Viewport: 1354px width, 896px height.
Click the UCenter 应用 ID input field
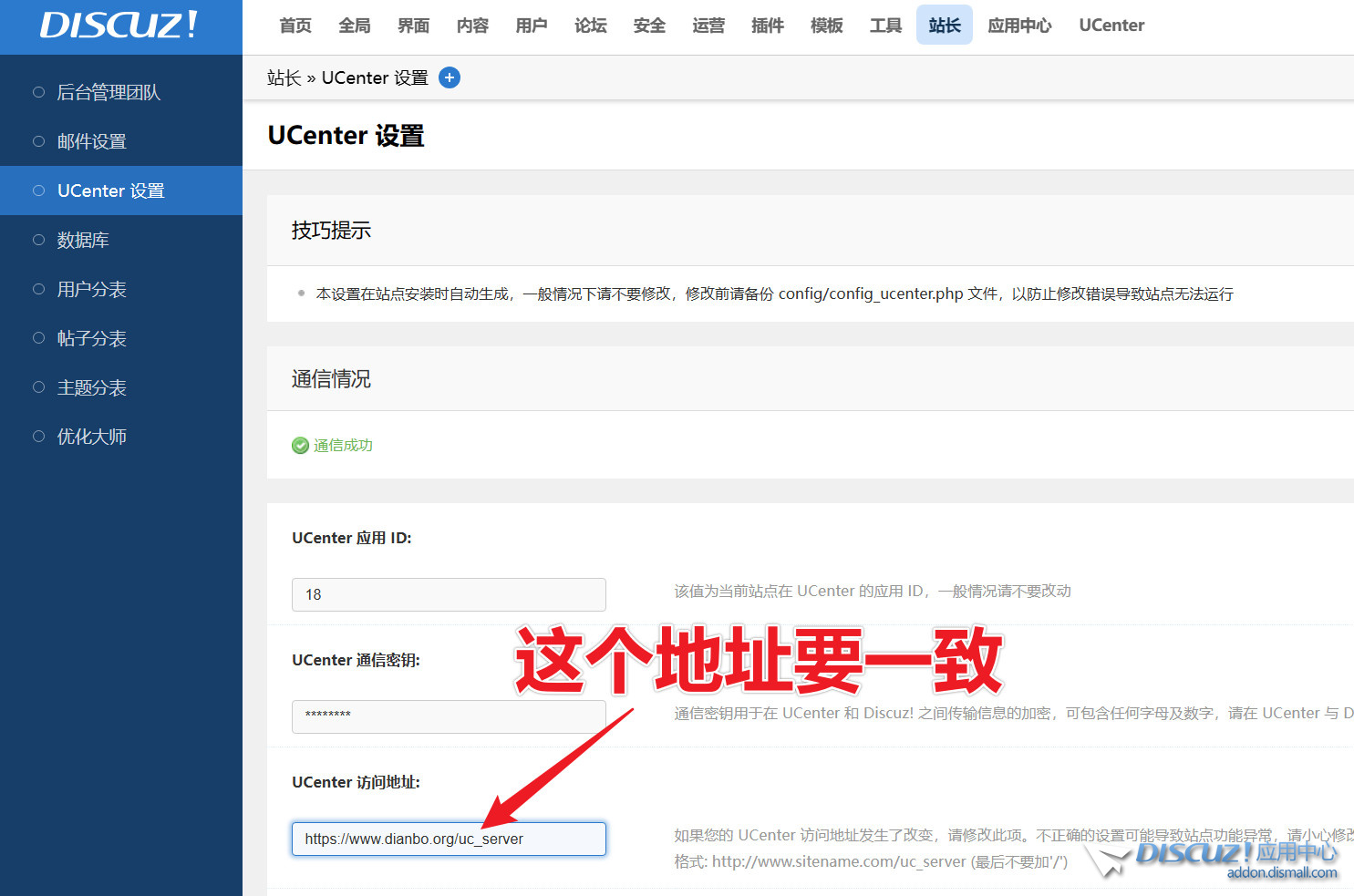coord(449,594)
